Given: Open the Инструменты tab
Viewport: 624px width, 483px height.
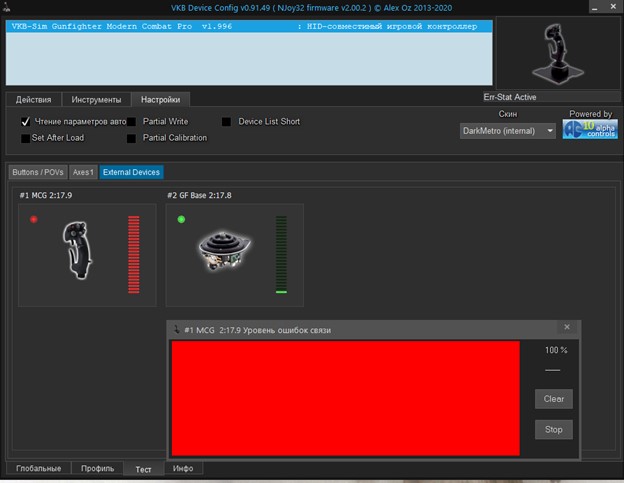Looking at the screenshot, I should 96,99.
